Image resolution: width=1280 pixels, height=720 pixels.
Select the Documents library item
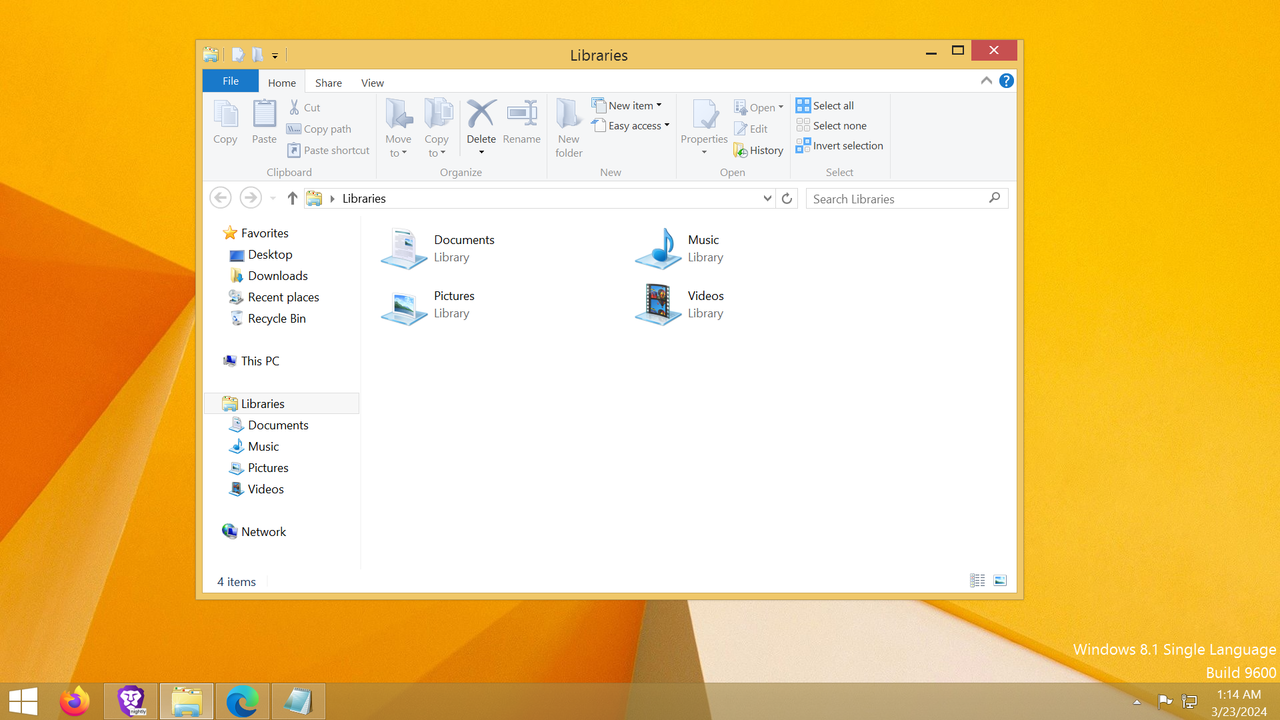tap(438, 248)
